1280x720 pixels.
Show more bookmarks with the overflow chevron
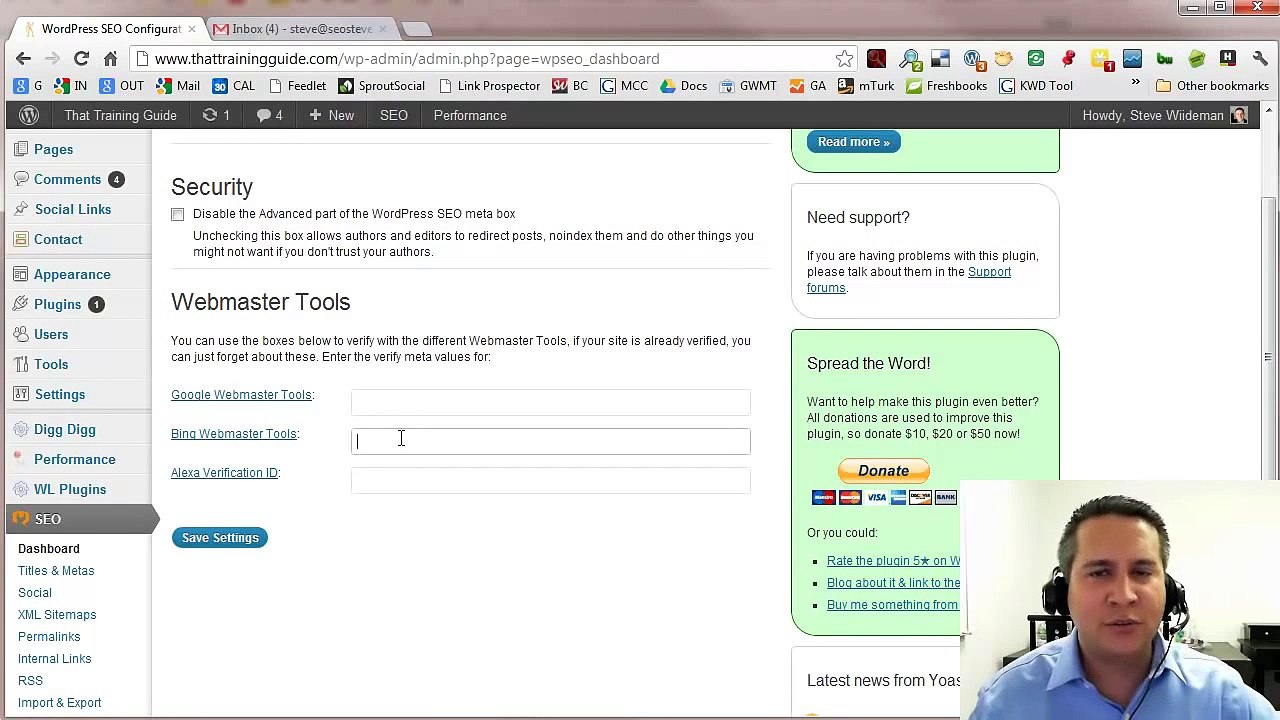[x=1135, y=85]
